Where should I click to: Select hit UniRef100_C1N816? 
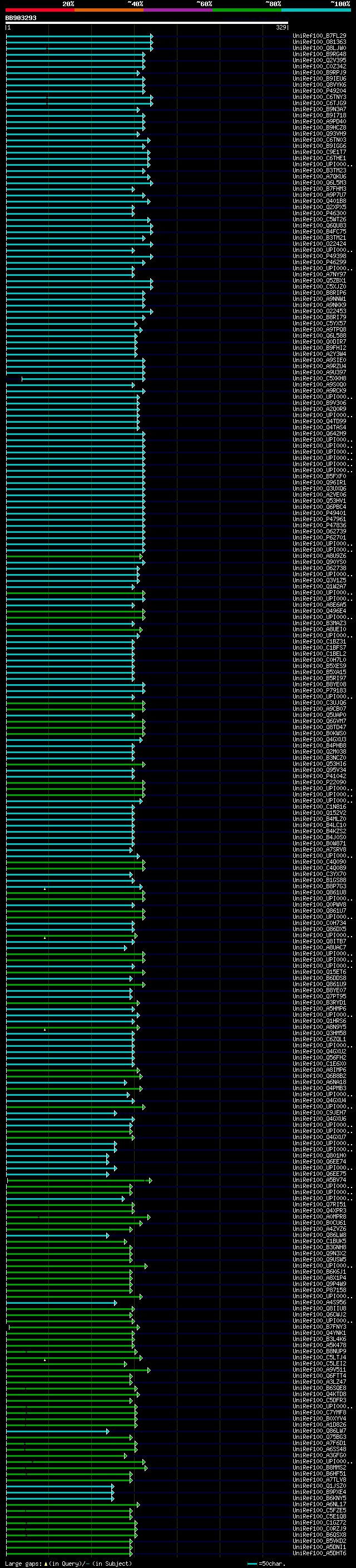pyautogui.click(x=319, y=807)
